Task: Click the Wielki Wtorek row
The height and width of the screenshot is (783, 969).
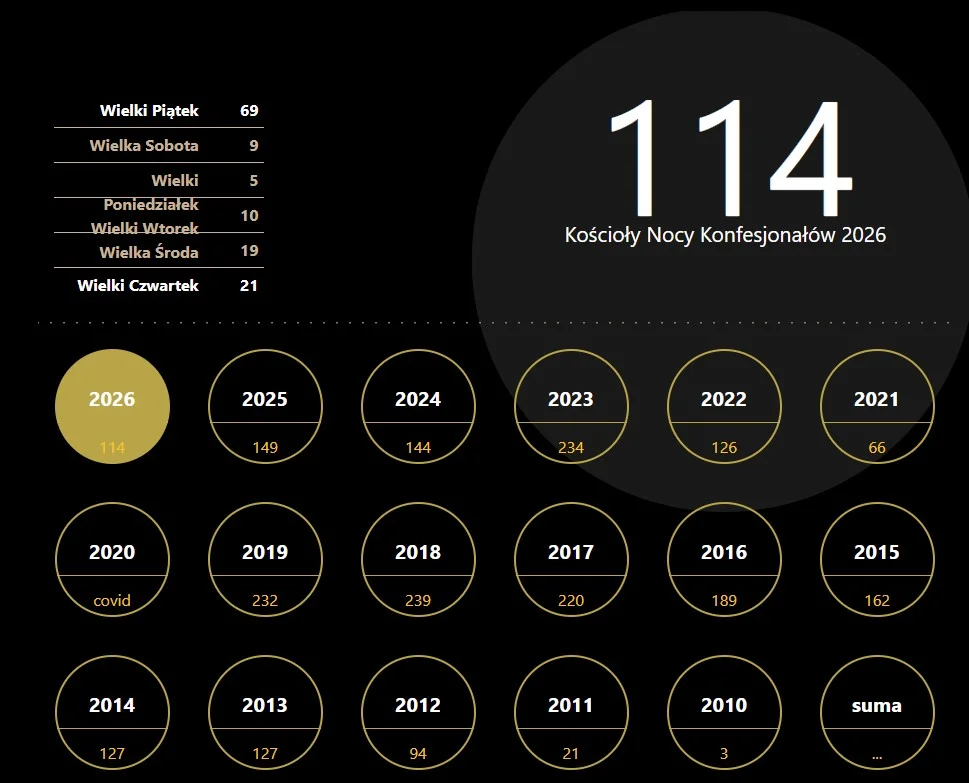Action: [x=159, y=222]
